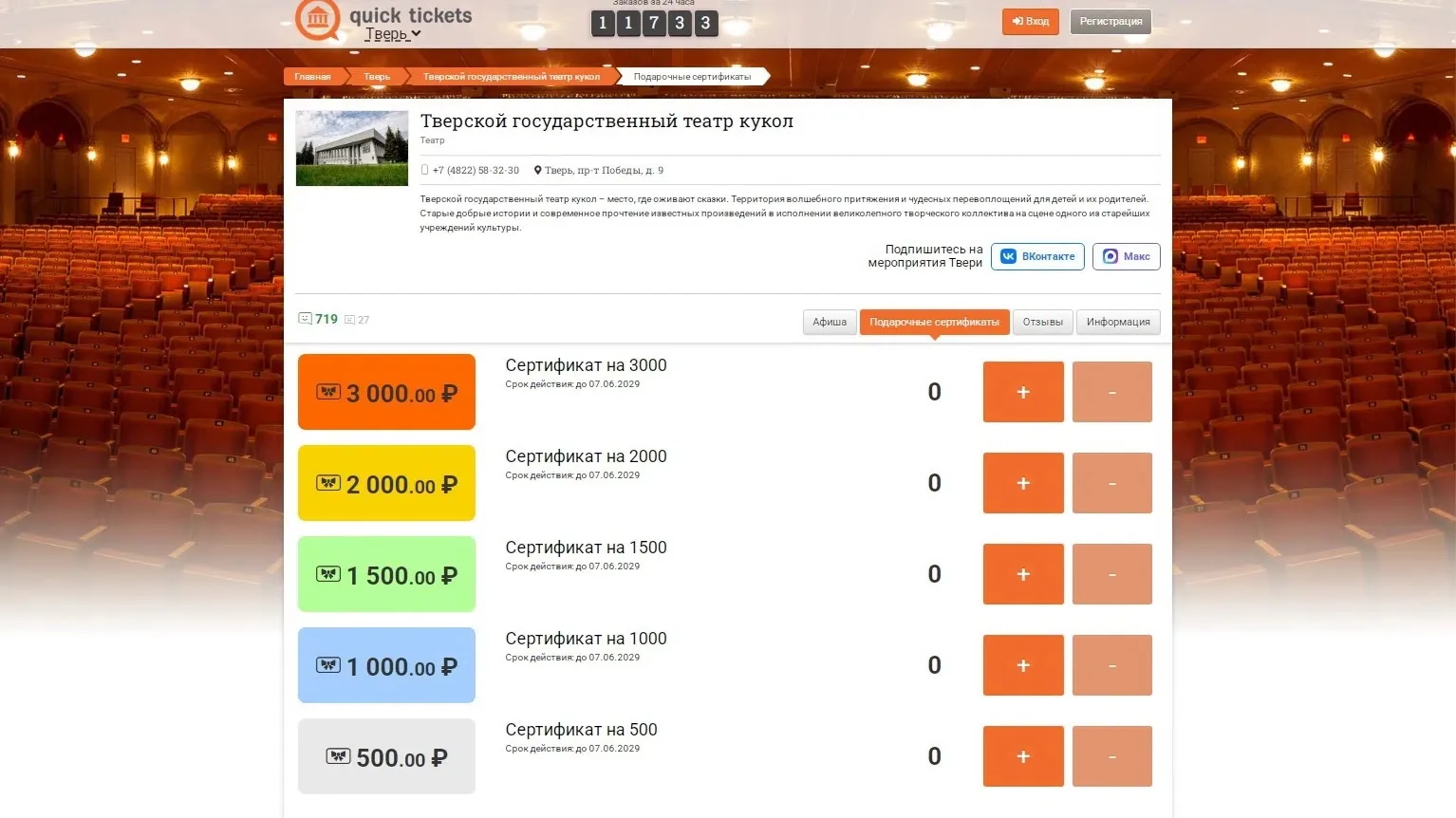Click the comments count 27
This screenshot has height=818, width=1456.
click(x=357, y=320)
